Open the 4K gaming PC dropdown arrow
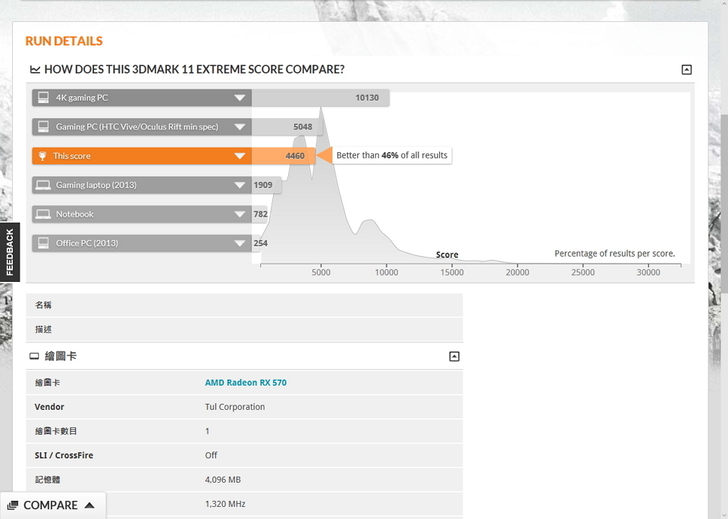Screen dimensions: 728x519 click(240, 98)
